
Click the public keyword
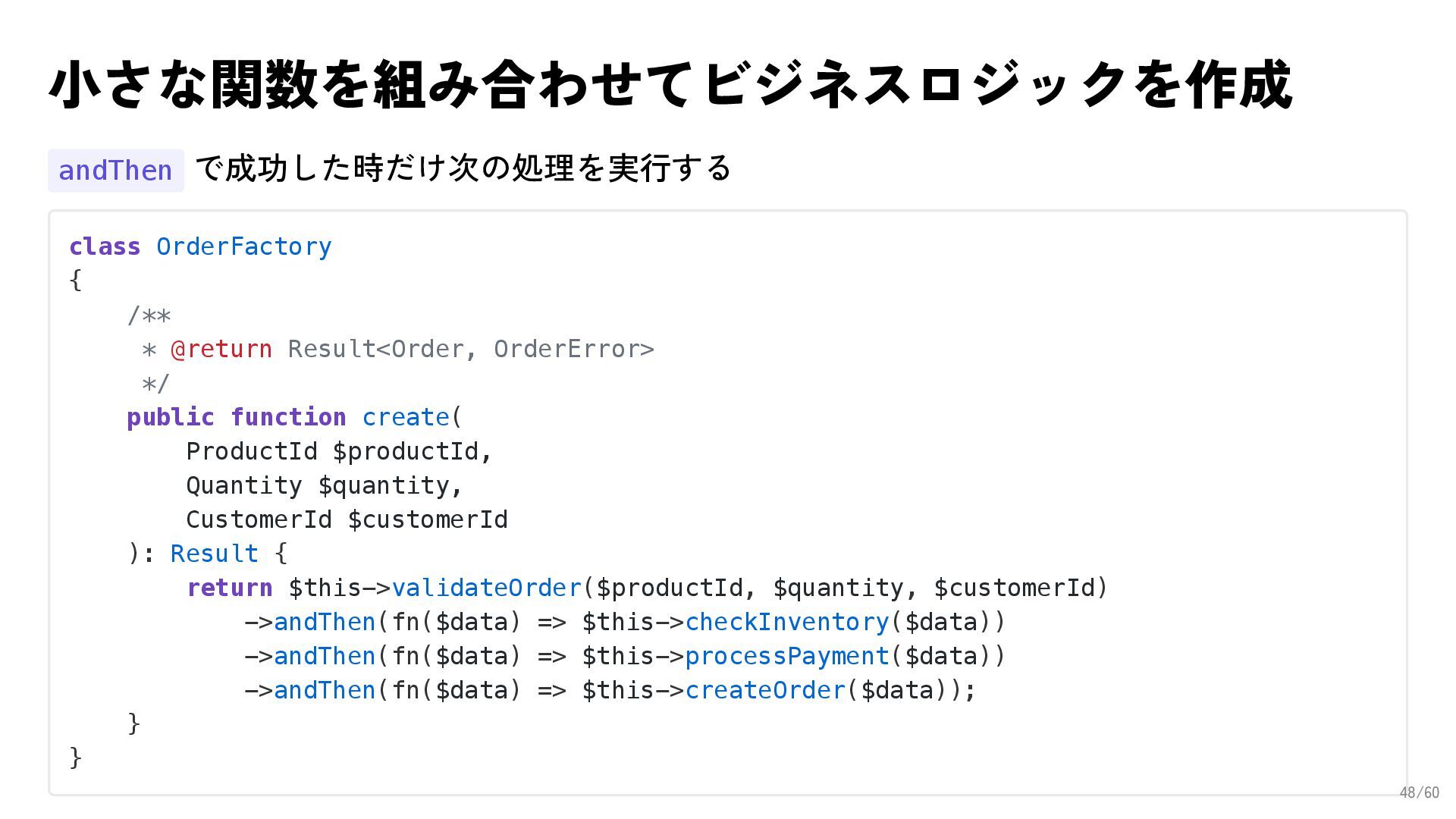point(171,417)
